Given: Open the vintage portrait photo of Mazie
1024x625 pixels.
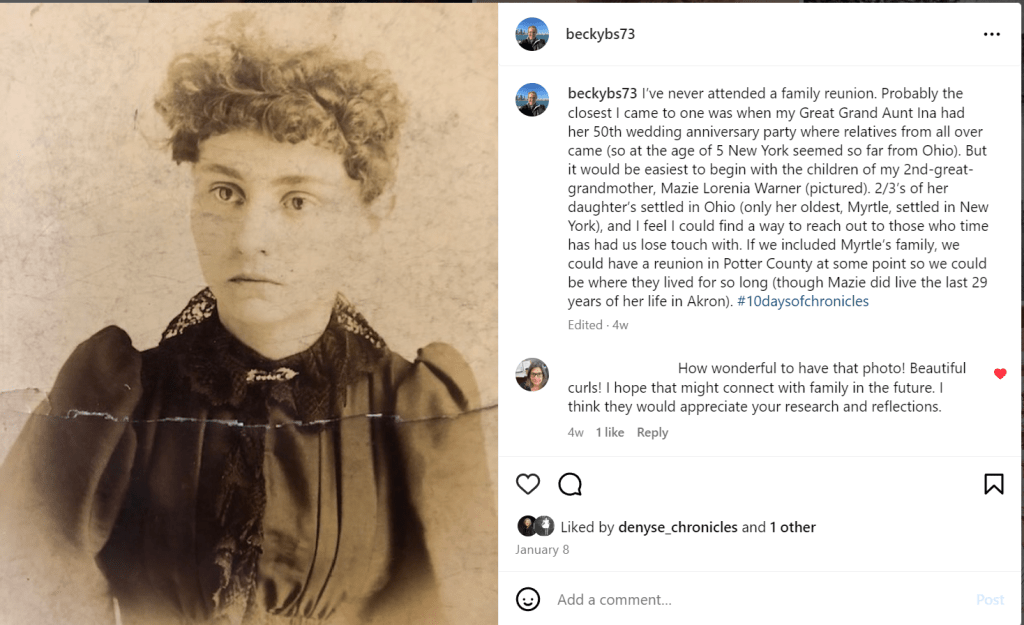Looking at the screenshot, I should point(249,313).
